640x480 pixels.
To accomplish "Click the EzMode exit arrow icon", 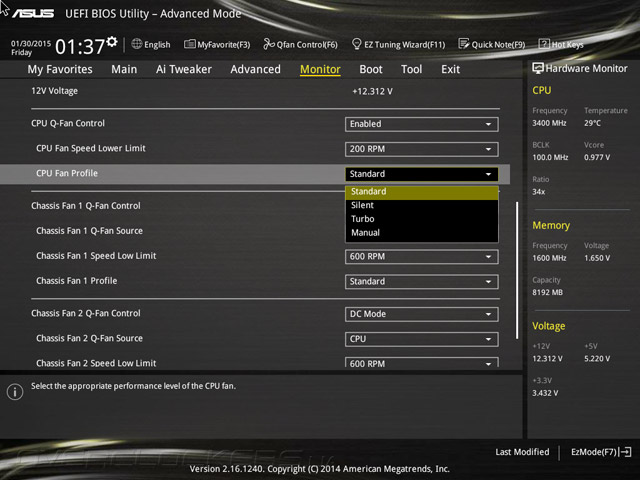I will tap(625, 452).
